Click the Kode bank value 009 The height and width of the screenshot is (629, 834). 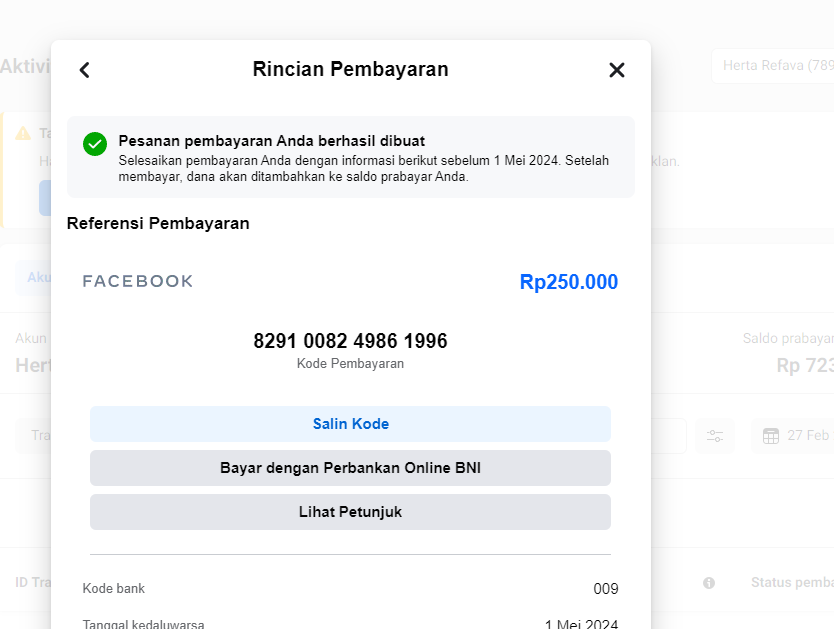pos(605,589)
